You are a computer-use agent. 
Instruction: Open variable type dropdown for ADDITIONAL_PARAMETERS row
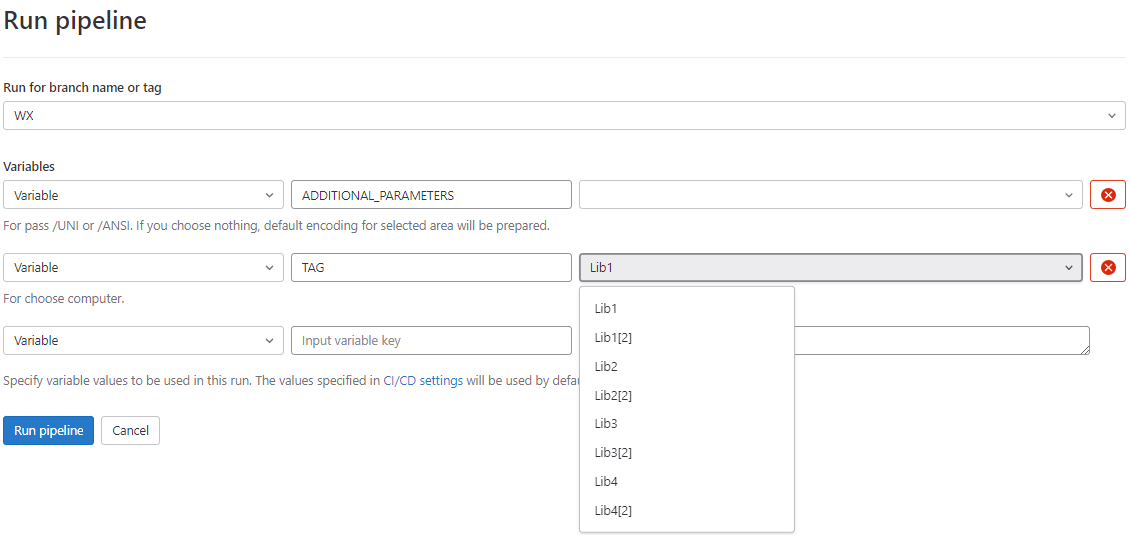point(143,195)
